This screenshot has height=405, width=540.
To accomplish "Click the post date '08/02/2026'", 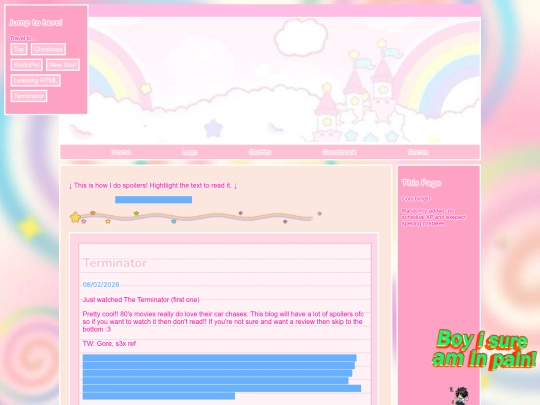I will click(101, 284).
